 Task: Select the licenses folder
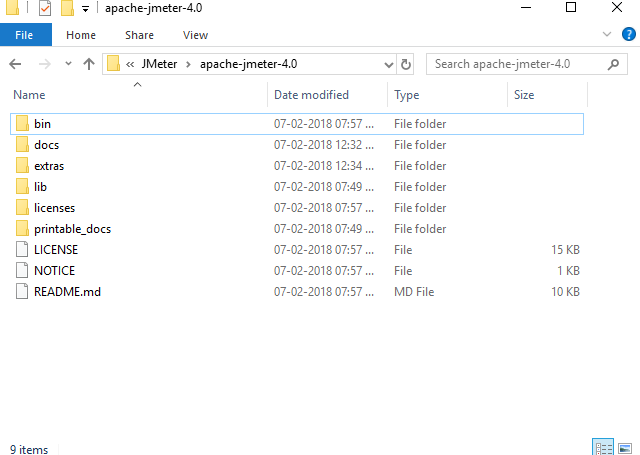(297, 208)
